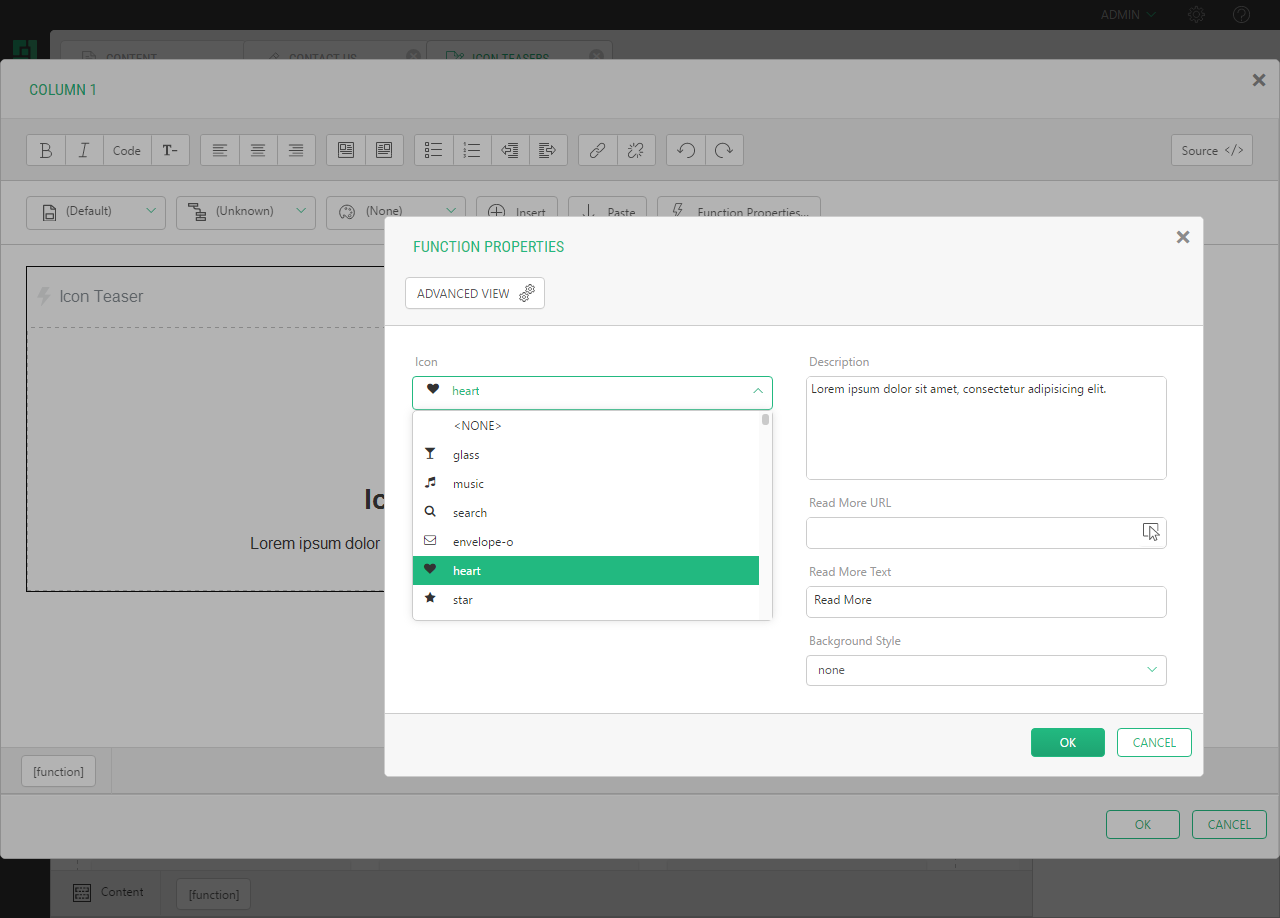Click the Undo arrow icon
This screenshot has height=918, width=1280.
[686, 150]
